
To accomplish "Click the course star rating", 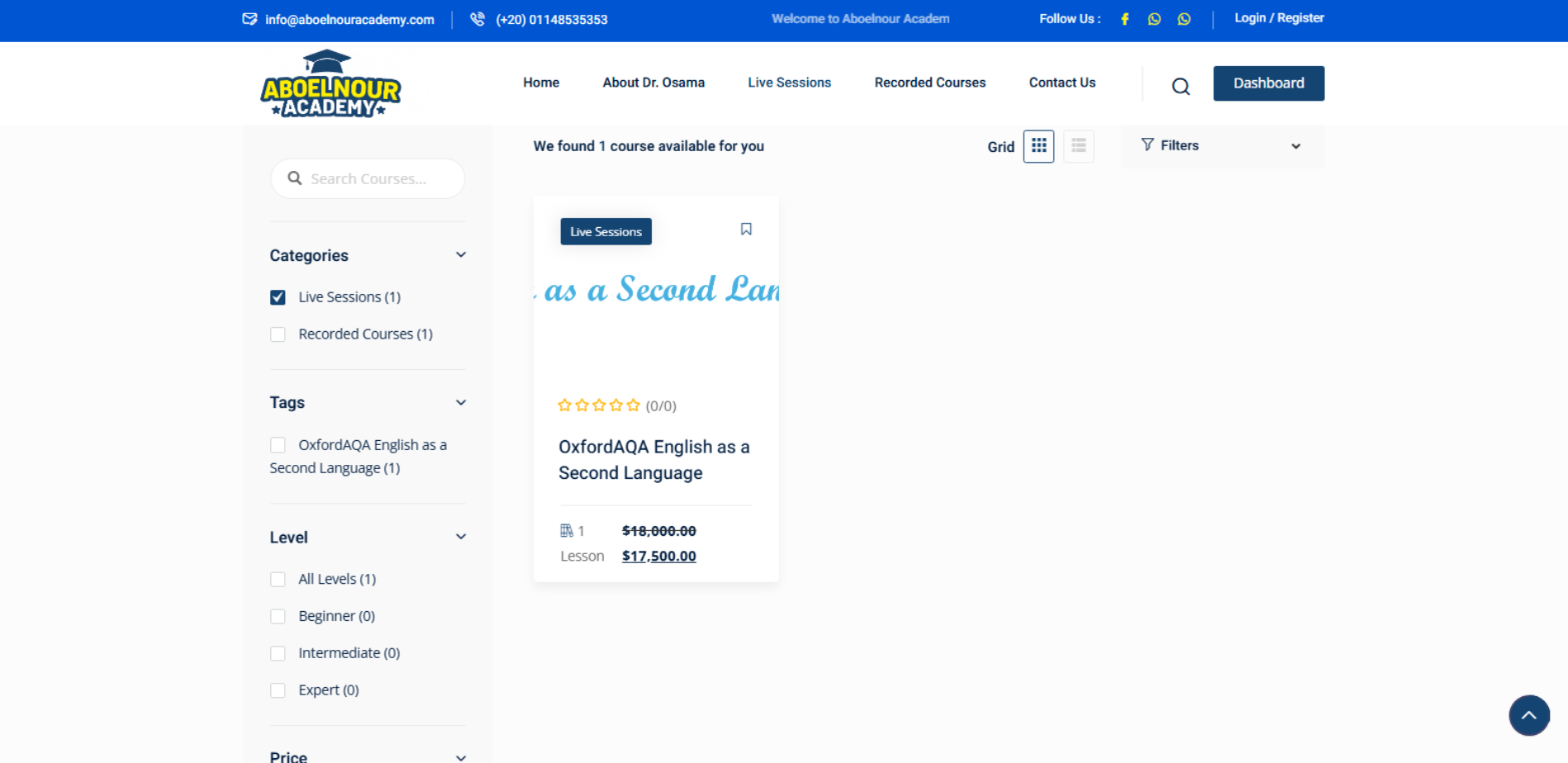I will pos(599,405).
